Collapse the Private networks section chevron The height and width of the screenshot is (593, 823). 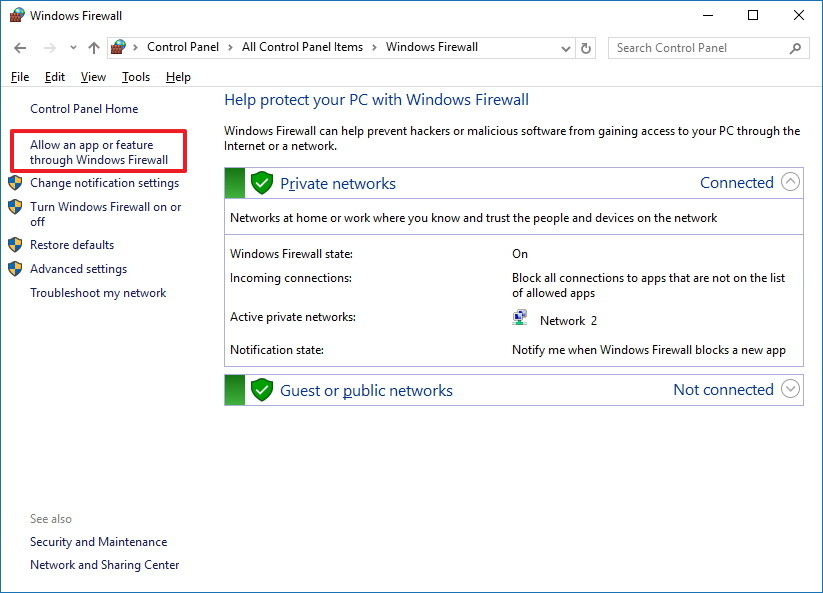[791, 182]
